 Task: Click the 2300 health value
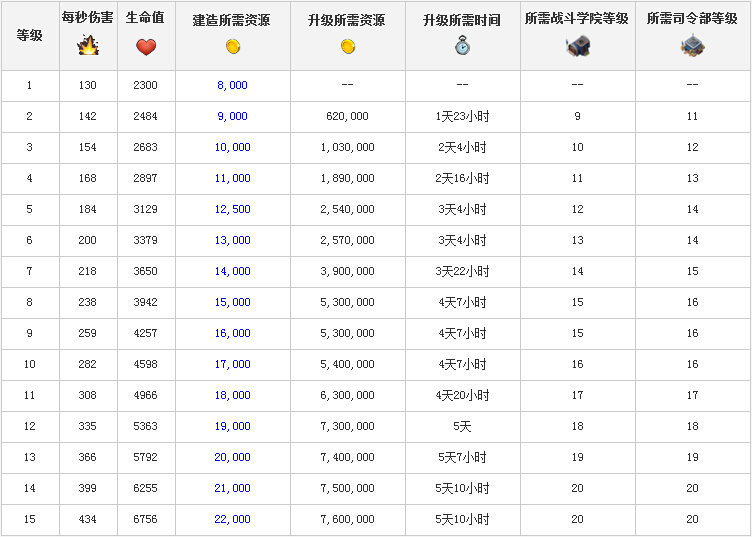point(145,85)
